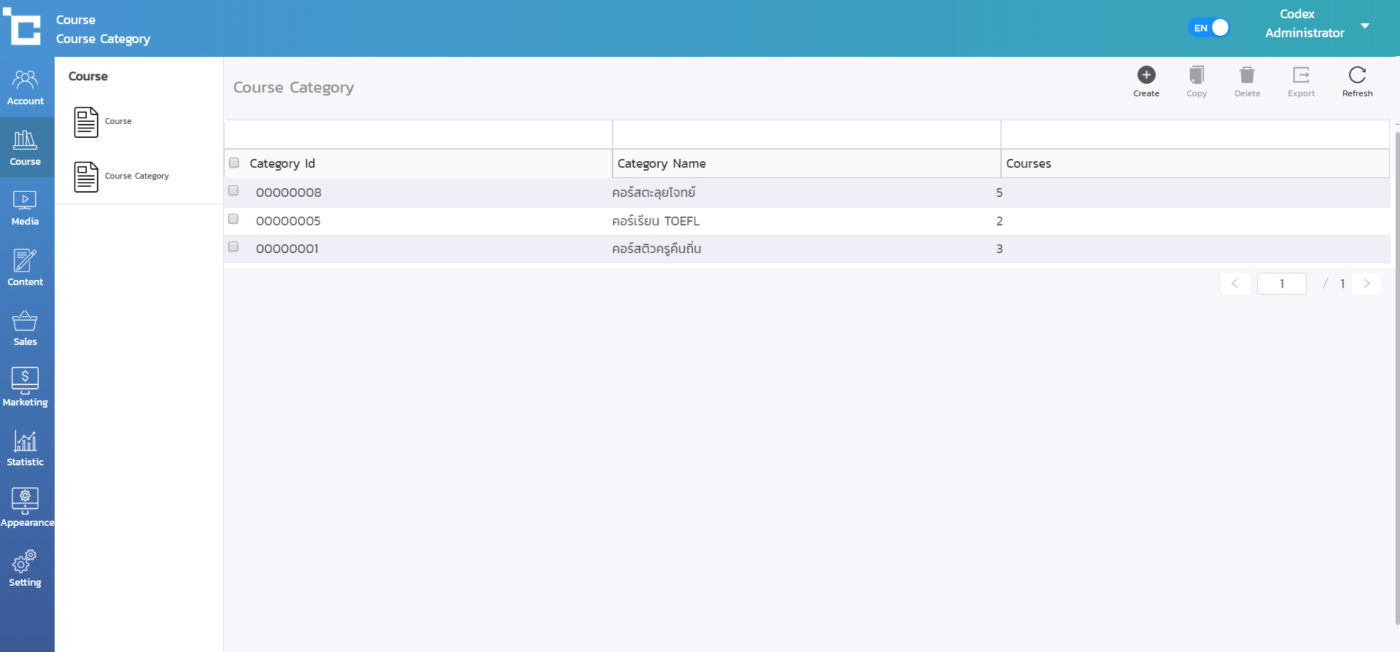Screen dimensions: 1400x652
Task: Click the Refresh icon in toolbar
Action: (x=1357, y=76)
